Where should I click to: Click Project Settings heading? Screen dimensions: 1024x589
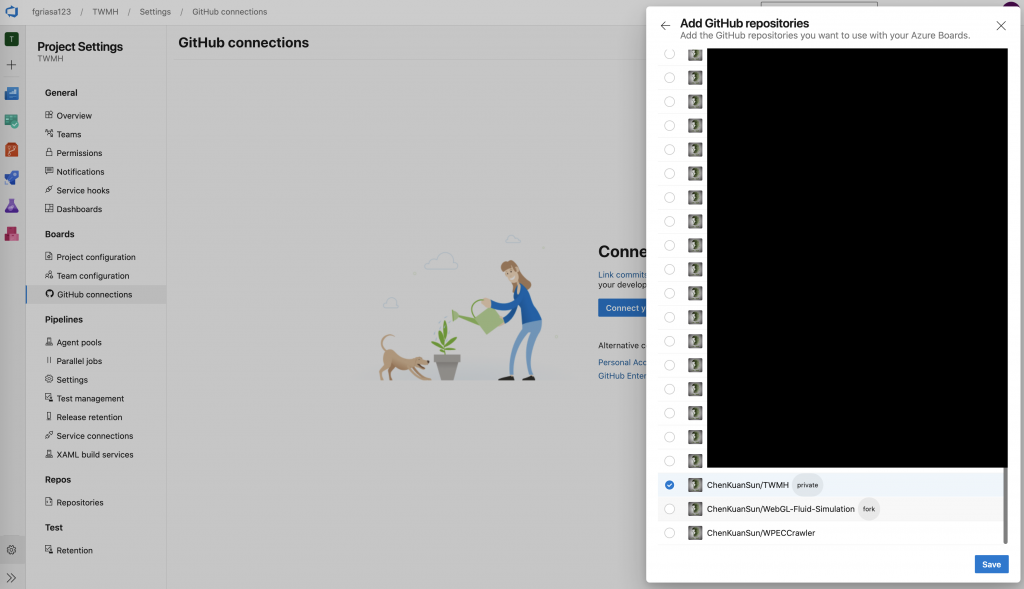click(80, 46)
